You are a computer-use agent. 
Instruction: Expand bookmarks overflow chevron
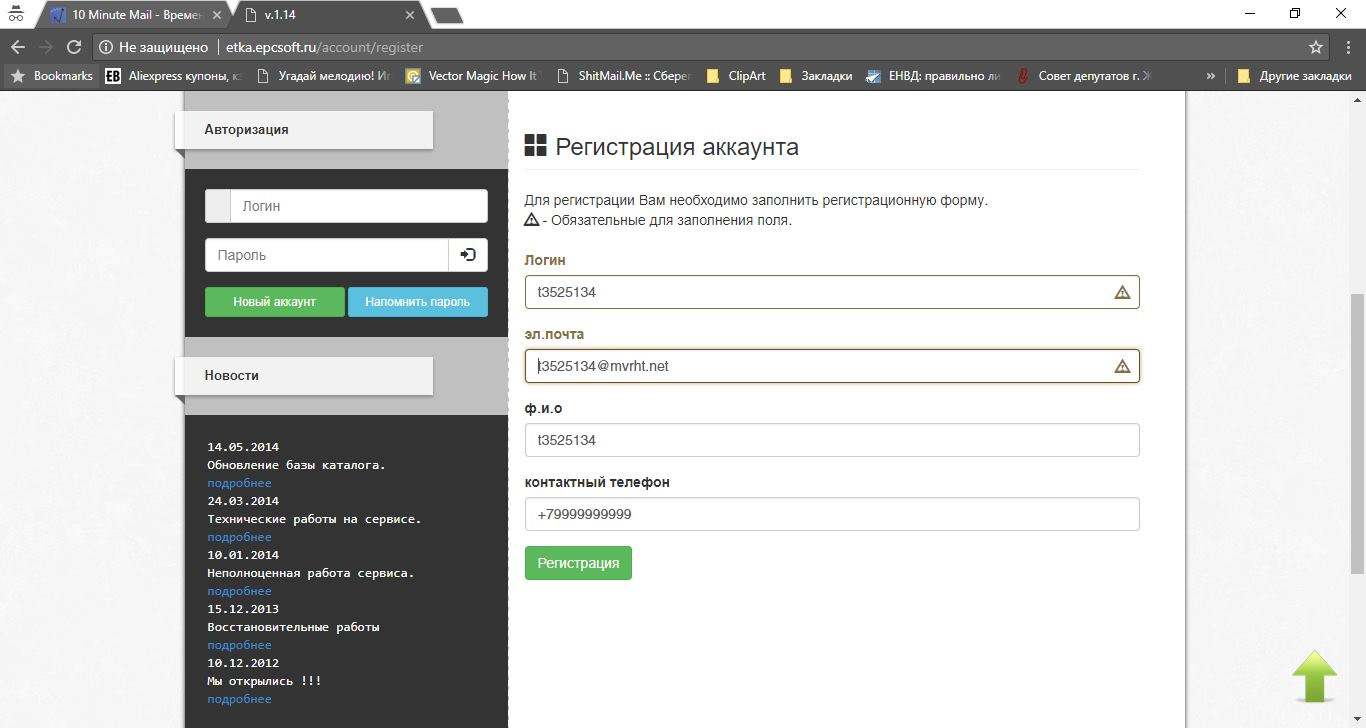tap(1211, 75)
